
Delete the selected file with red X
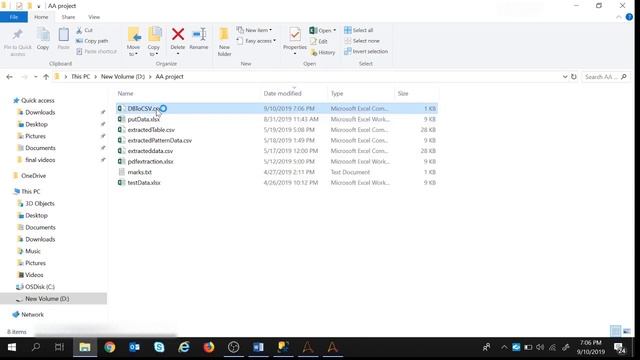click(x=178, y=41)
